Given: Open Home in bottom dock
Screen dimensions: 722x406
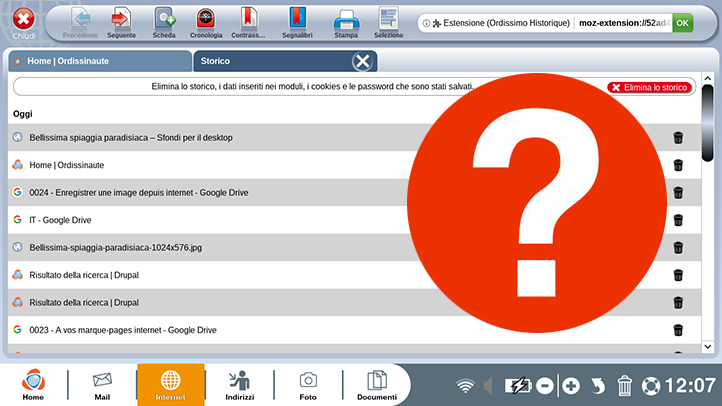Looking at the screenshot, I should [x=33, y=385].
